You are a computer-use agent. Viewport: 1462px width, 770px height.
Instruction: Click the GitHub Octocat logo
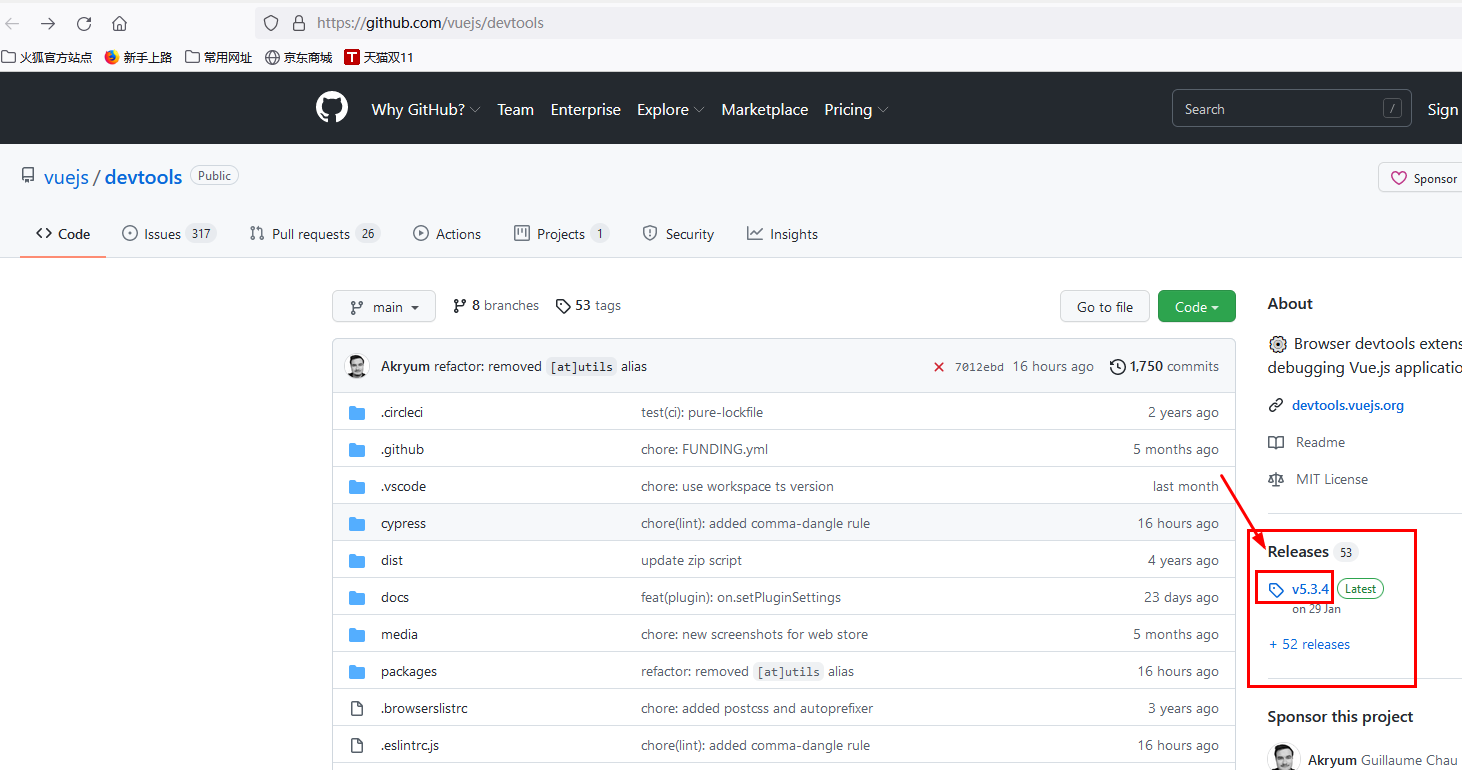[331, 107]
